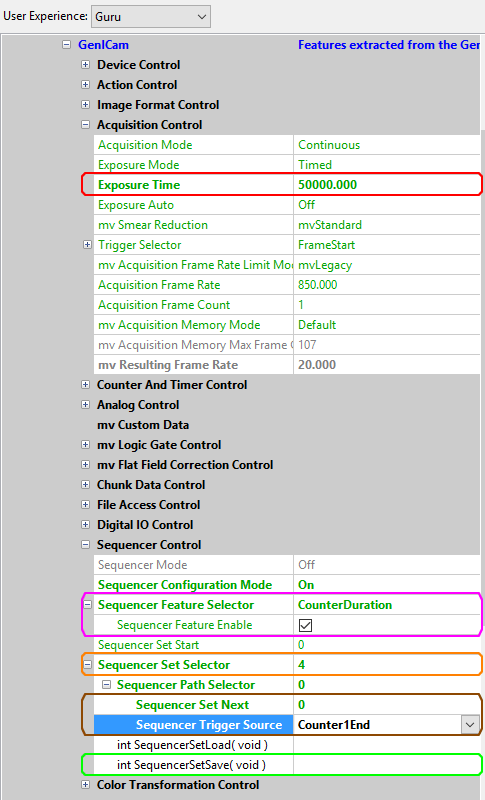The width and height of the screenshot is (485, 800).
Task: Select the Exposure Time value field
Action: (388, 185)
